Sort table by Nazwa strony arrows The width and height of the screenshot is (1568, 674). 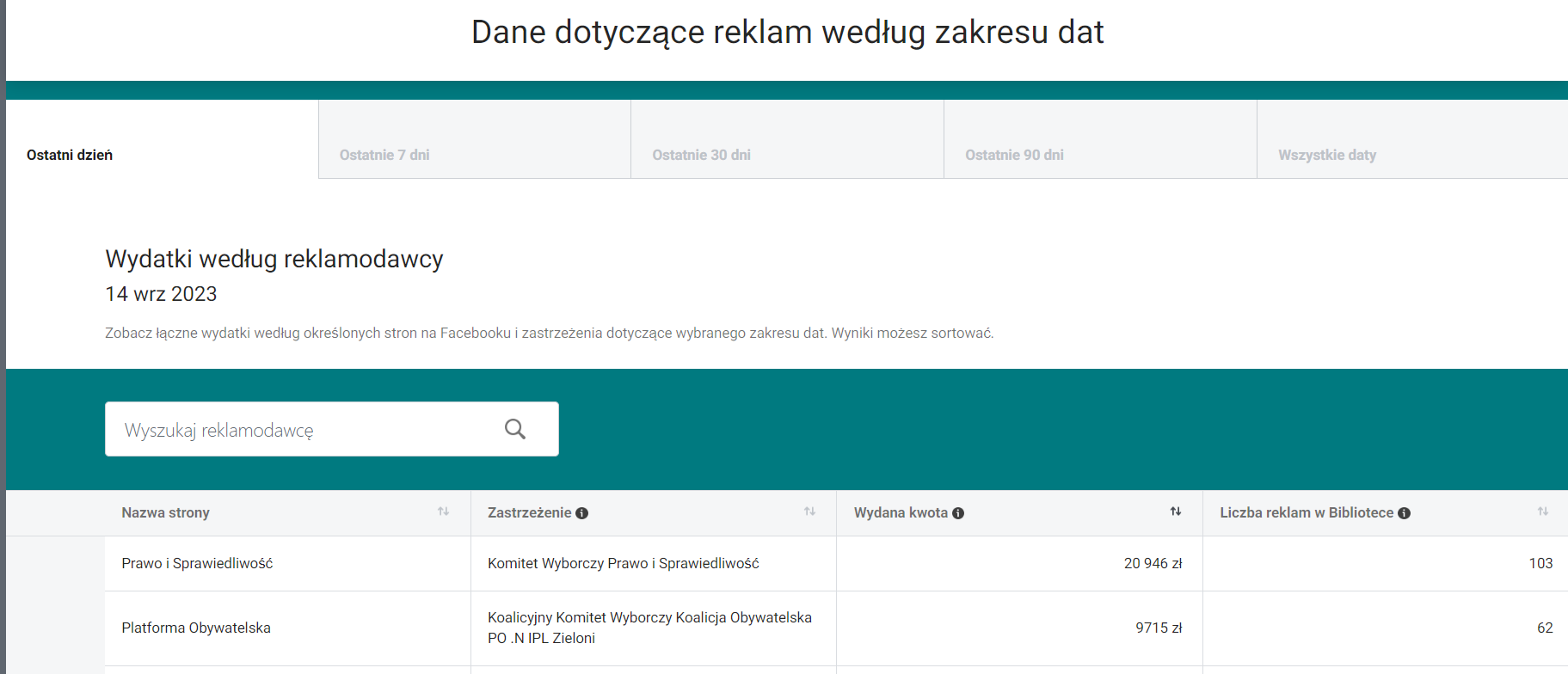pos(443,512)
